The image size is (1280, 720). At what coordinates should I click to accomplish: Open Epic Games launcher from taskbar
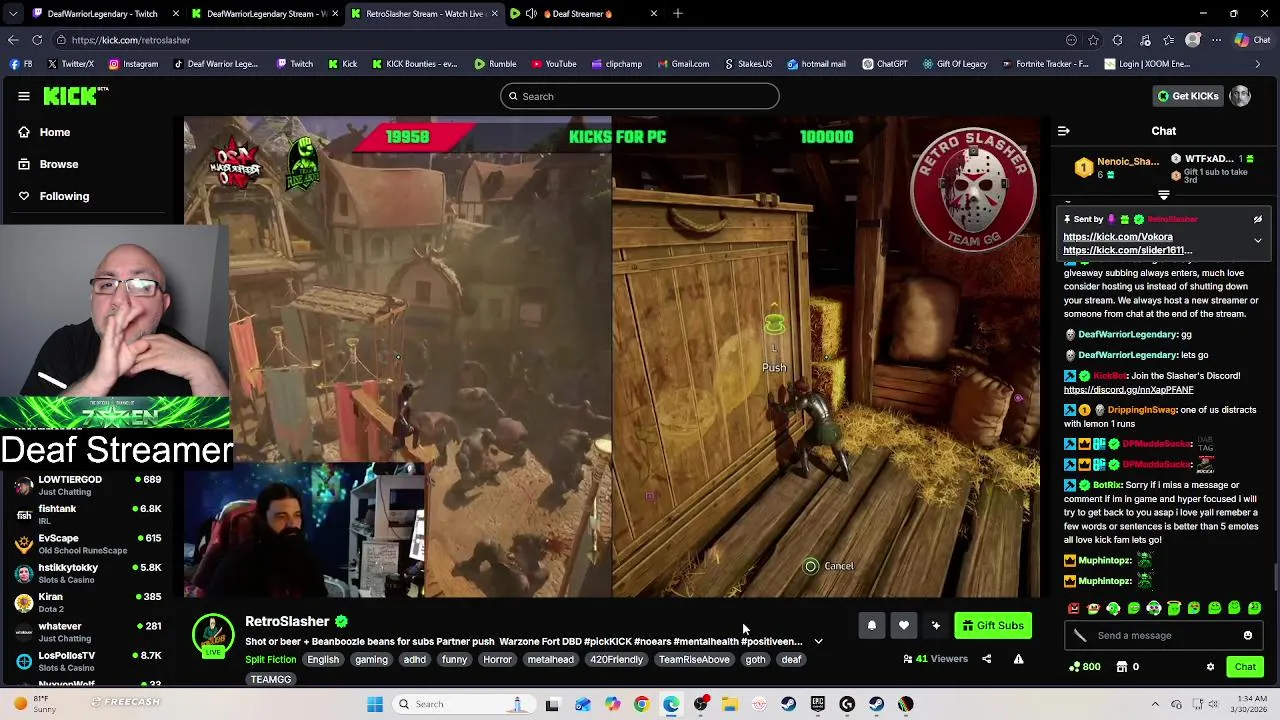(x=818, y=704)
